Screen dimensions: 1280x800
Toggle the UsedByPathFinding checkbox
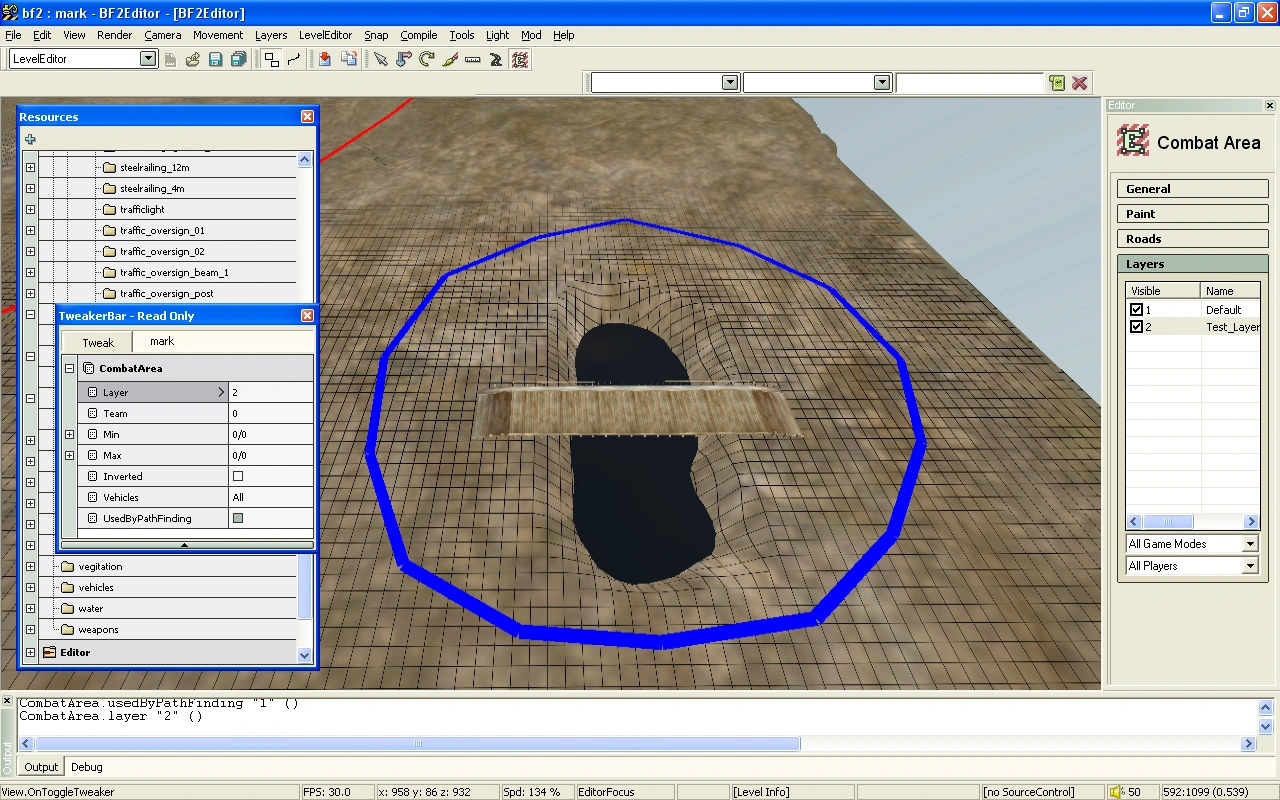click(238, 519)
